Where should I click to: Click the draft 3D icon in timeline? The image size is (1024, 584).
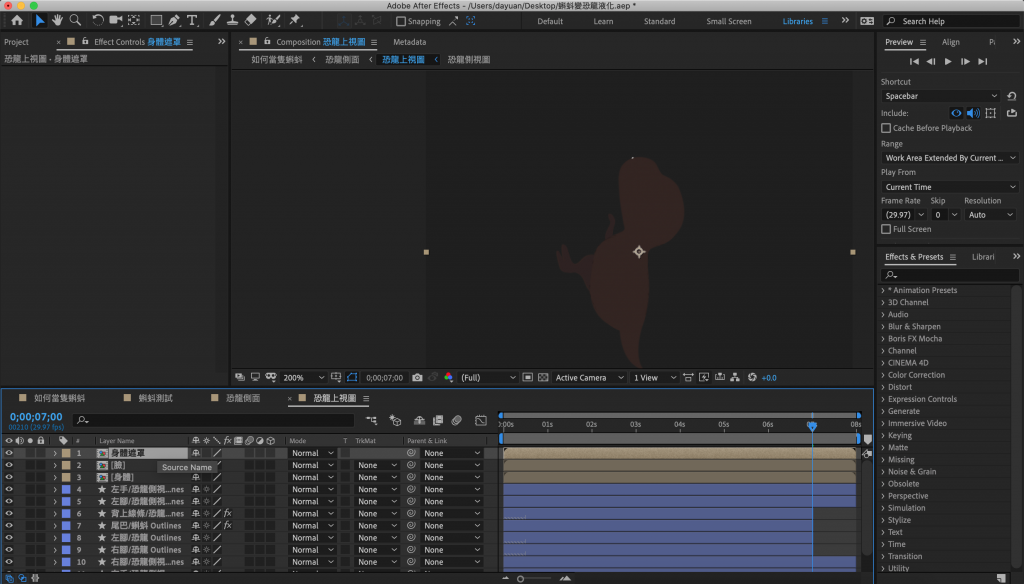[395, 421]
